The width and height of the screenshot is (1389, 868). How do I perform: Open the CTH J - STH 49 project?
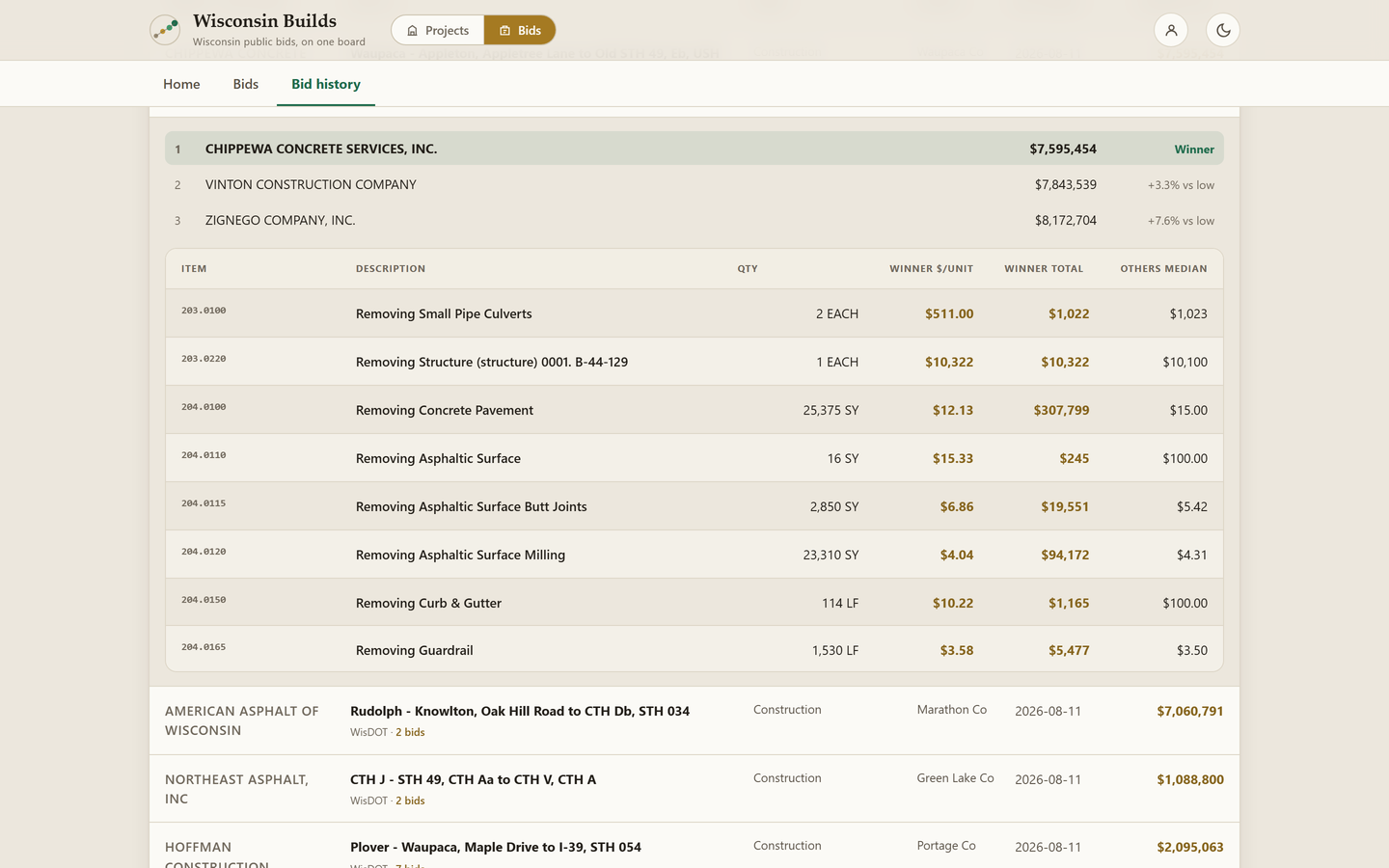[473, 779]
